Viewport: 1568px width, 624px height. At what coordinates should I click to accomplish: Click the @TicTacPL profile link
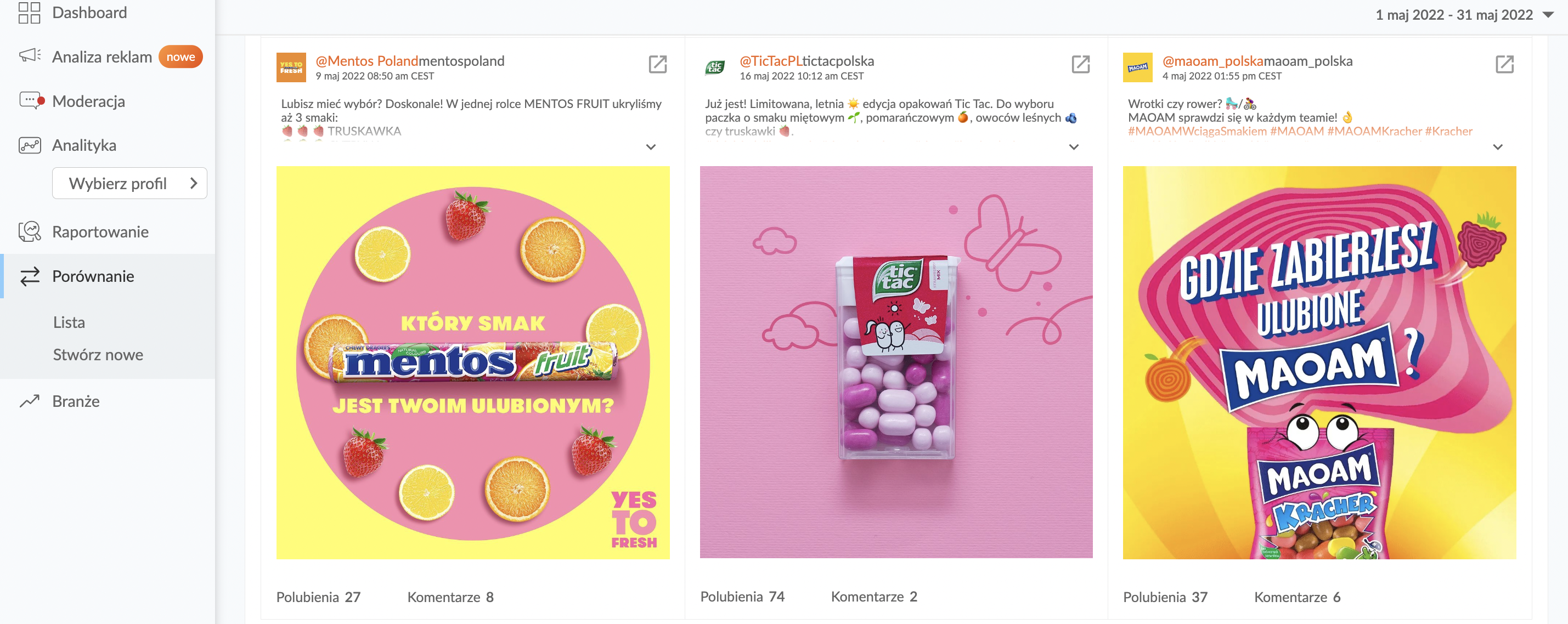click(770, 61)
